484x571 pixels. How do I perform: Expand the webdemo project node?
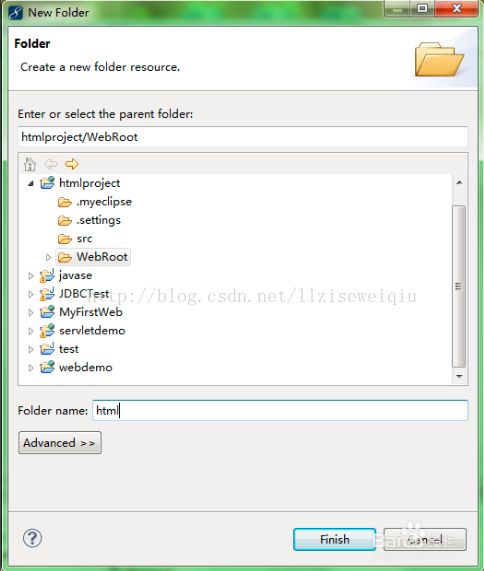(x=31, y=368)
